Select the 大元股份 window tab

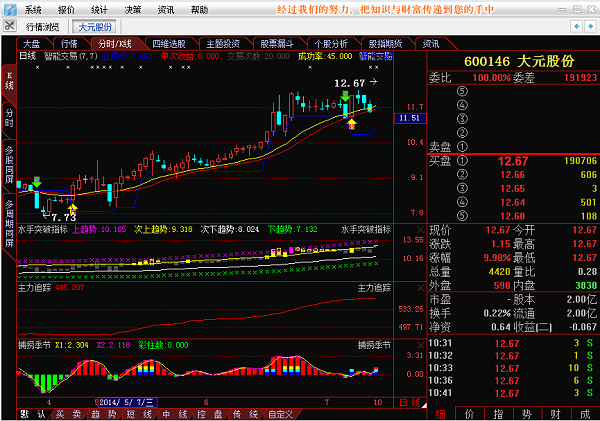pos(93,27)
